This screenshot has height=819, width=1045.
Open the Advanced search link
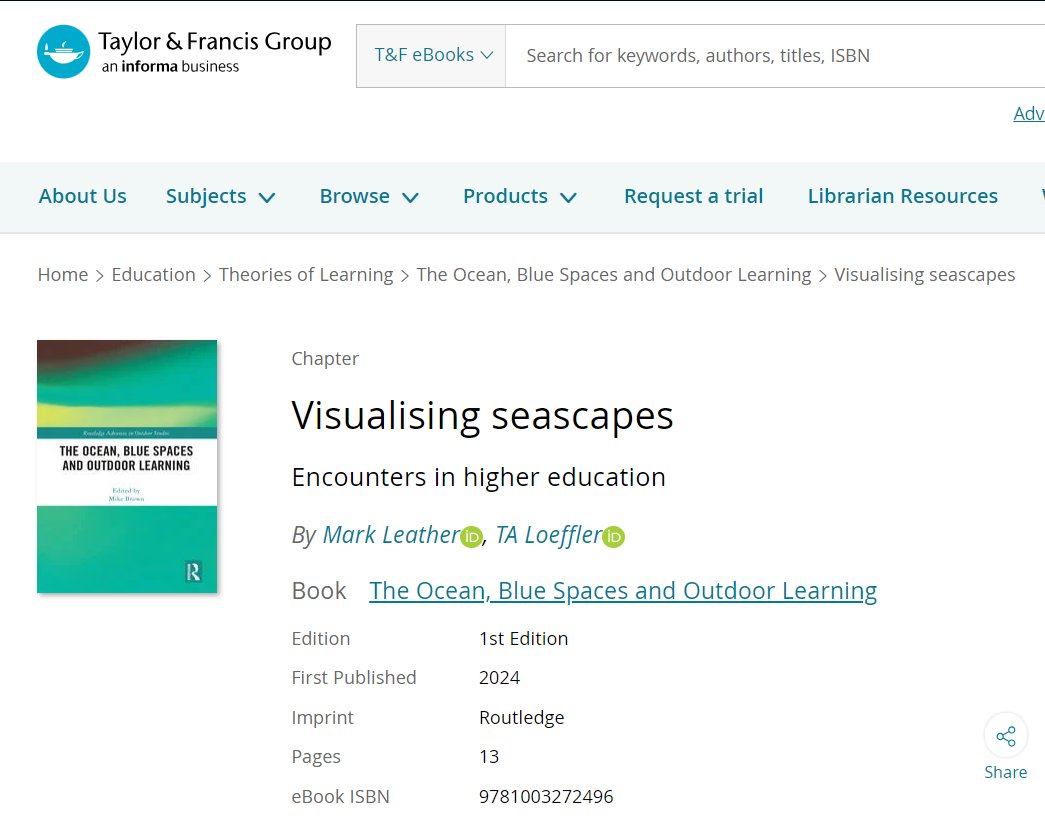tap(1031, 113)
